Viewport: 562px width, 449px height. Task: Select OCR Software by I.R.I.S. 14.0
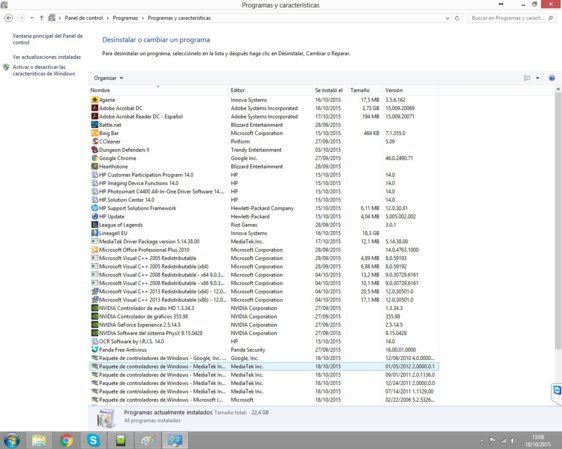click(264, 341)
